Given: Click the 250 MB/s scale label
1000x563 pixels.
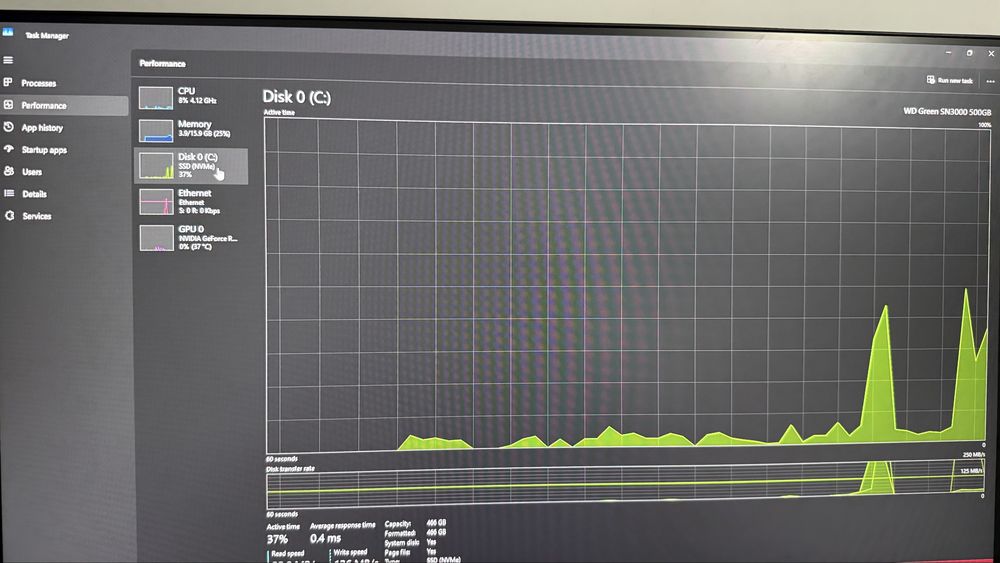Looking at the screenshot, I should [x=974, y=455].
